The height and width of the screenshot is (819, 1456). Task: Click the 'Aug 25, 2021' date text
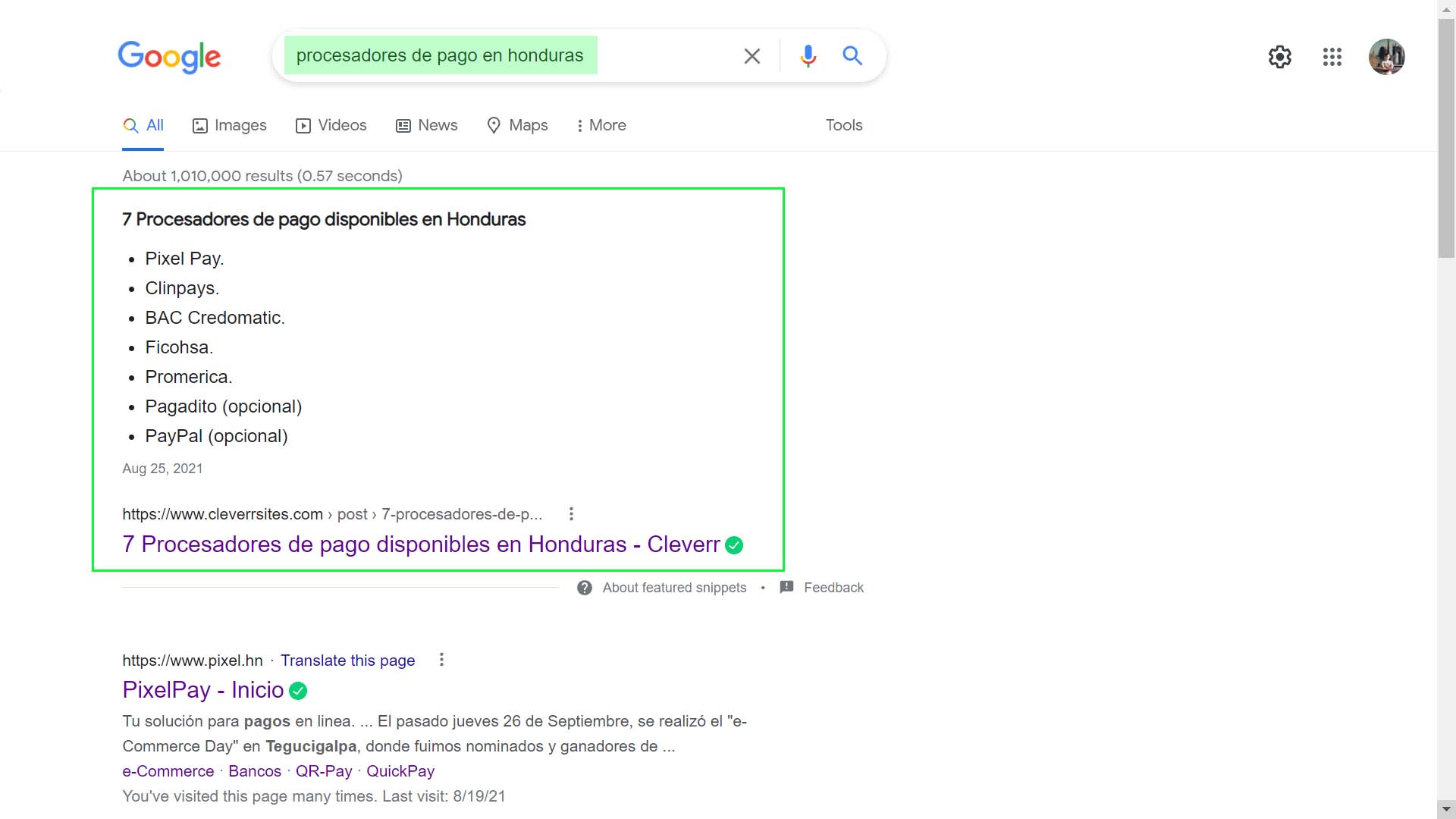pos(162,469)
